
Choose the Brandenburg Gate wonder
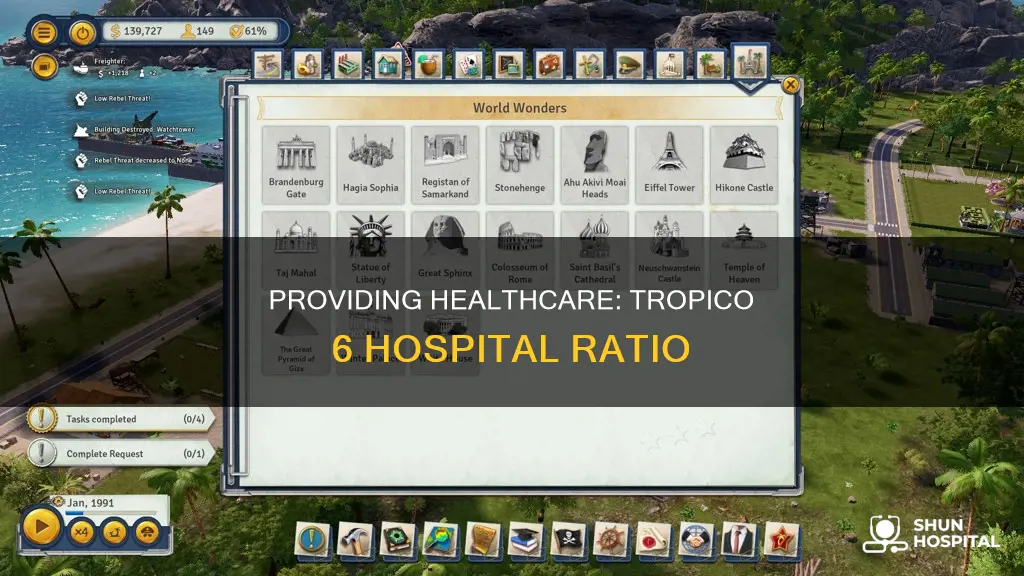point(296,165)
